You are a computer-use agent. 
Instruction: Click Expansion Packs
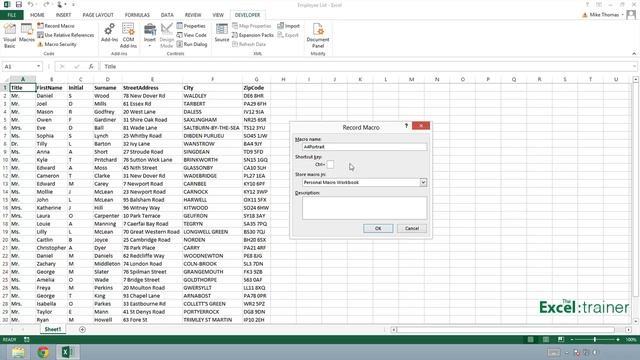(x=253, y=35)
